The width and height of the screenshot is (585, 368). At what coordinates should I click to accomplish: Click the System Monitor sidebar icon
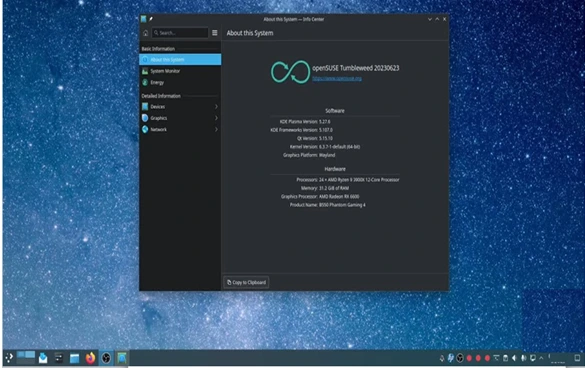pyautogui.click(x=145, y=71)
